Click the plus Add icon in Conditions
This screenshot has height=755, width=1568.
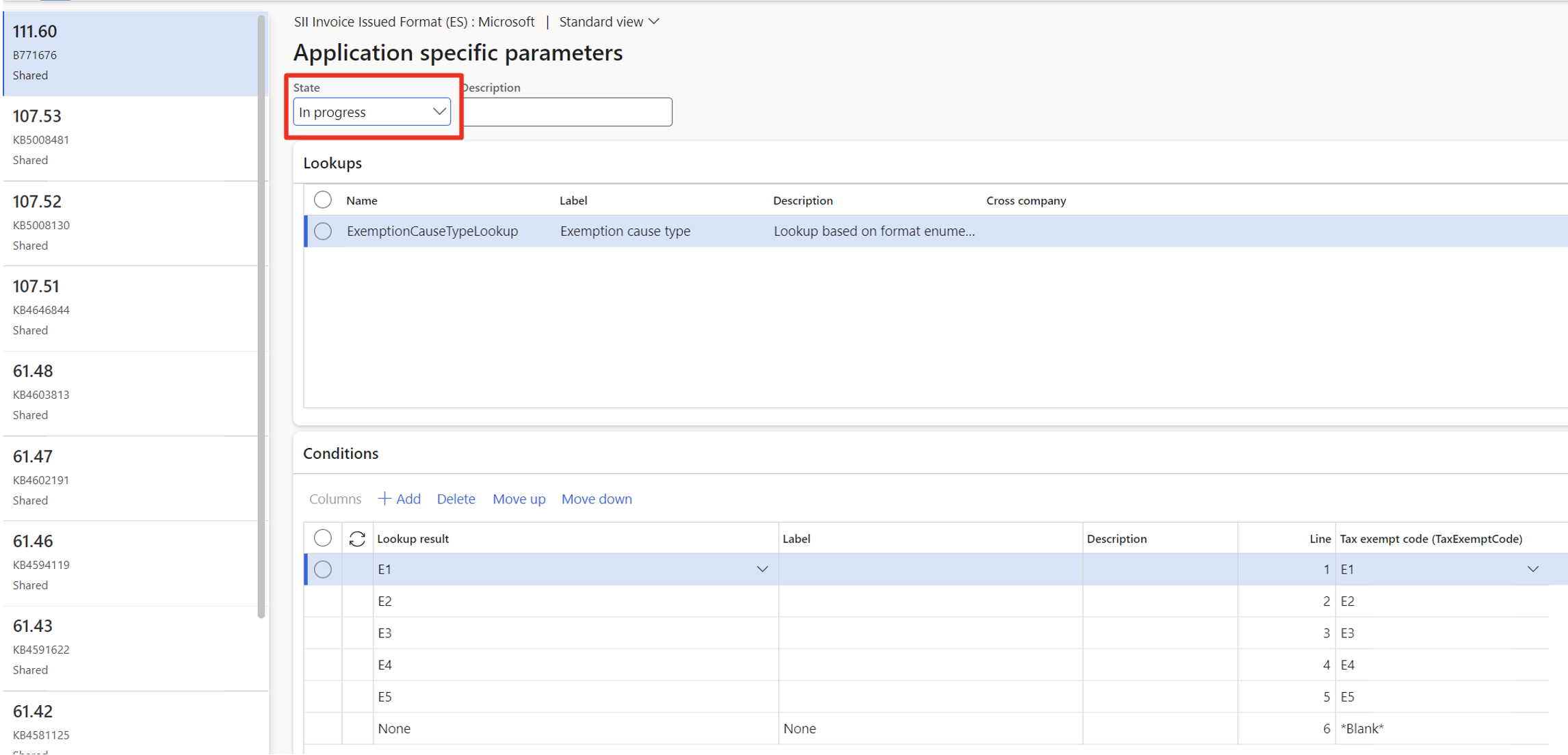pyautogui.click(x=384, y=499)
